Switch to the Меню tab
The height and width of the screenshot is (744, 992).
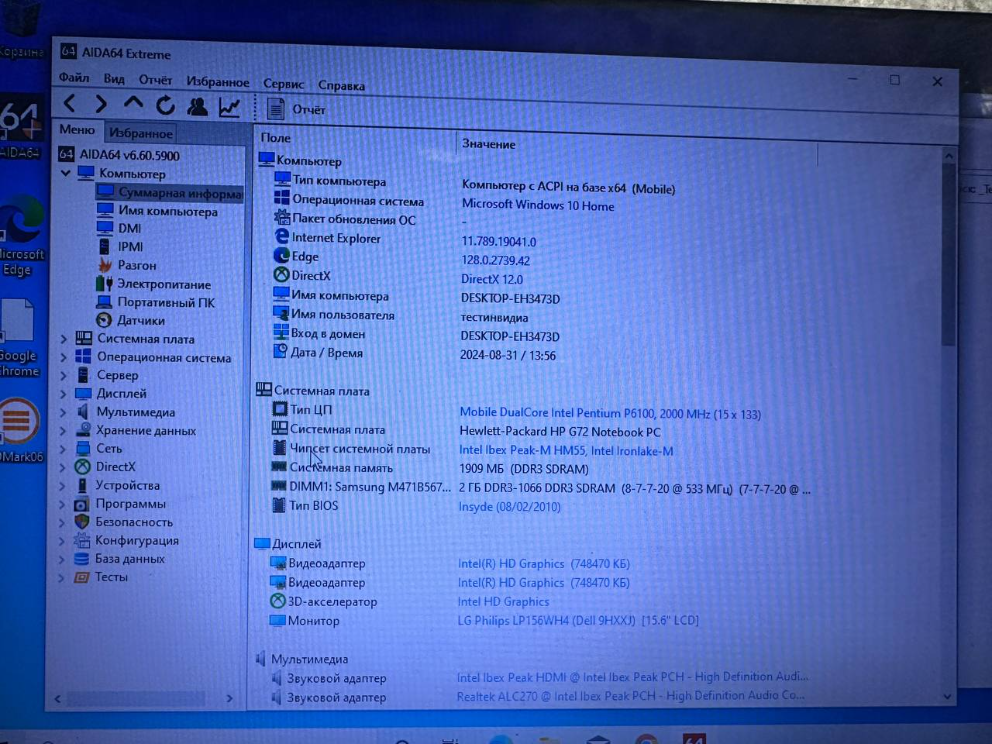tap(77, 130)
